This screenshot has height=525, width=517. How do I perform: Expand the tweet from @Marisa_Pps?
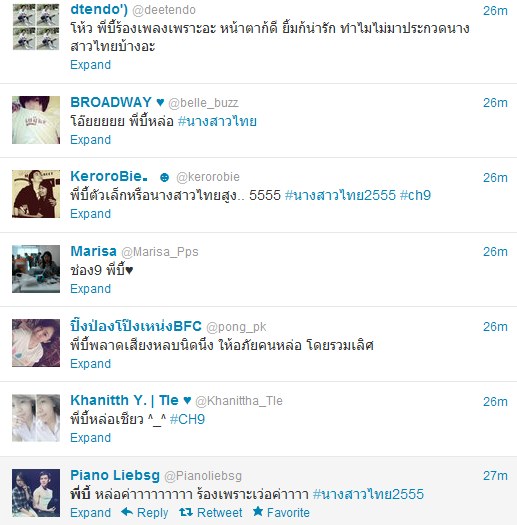90,289
